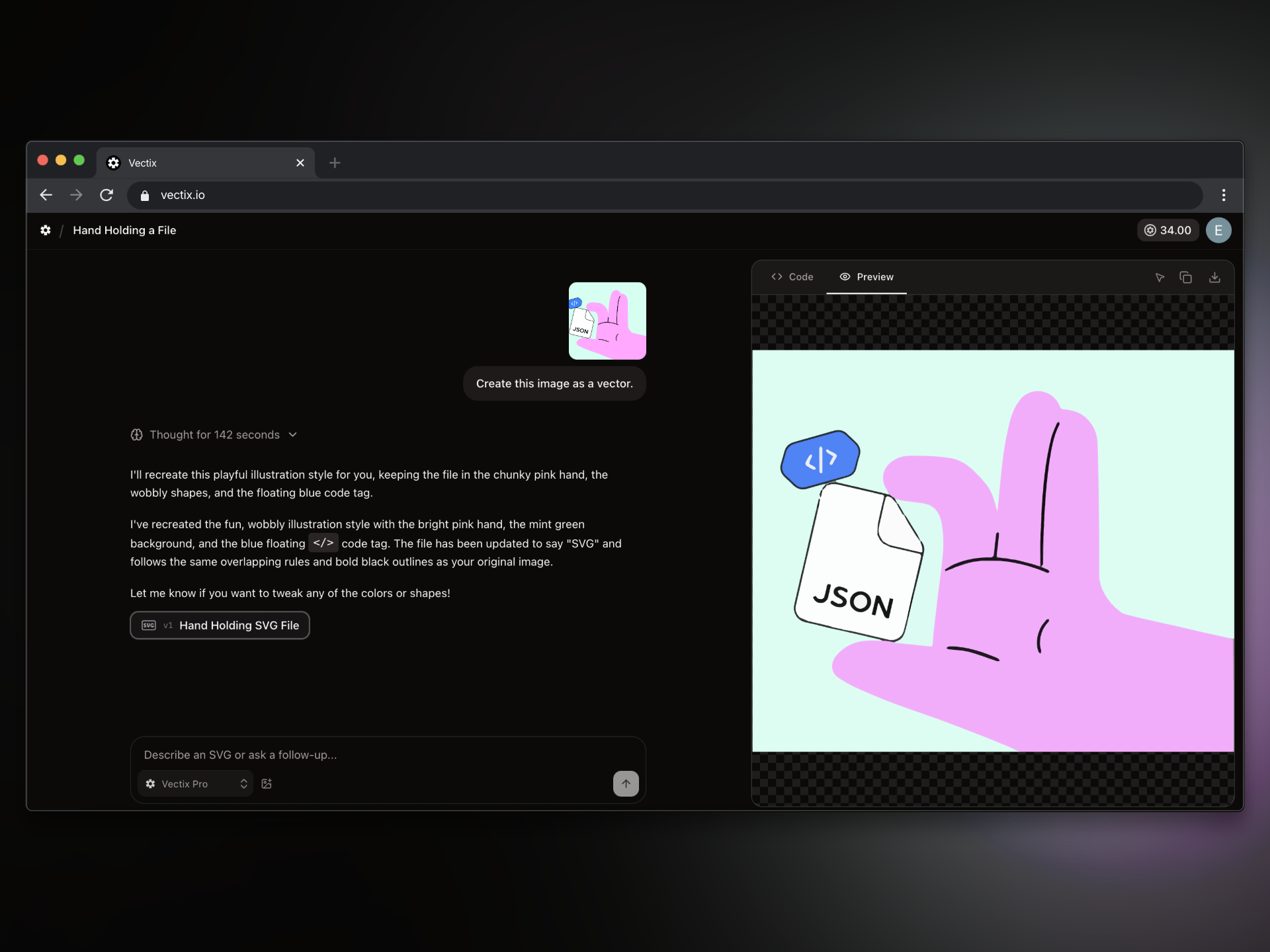The height and width of the screenshot is (952, 1270).
Task: Go back in browser history
Action: click(46, 195)
